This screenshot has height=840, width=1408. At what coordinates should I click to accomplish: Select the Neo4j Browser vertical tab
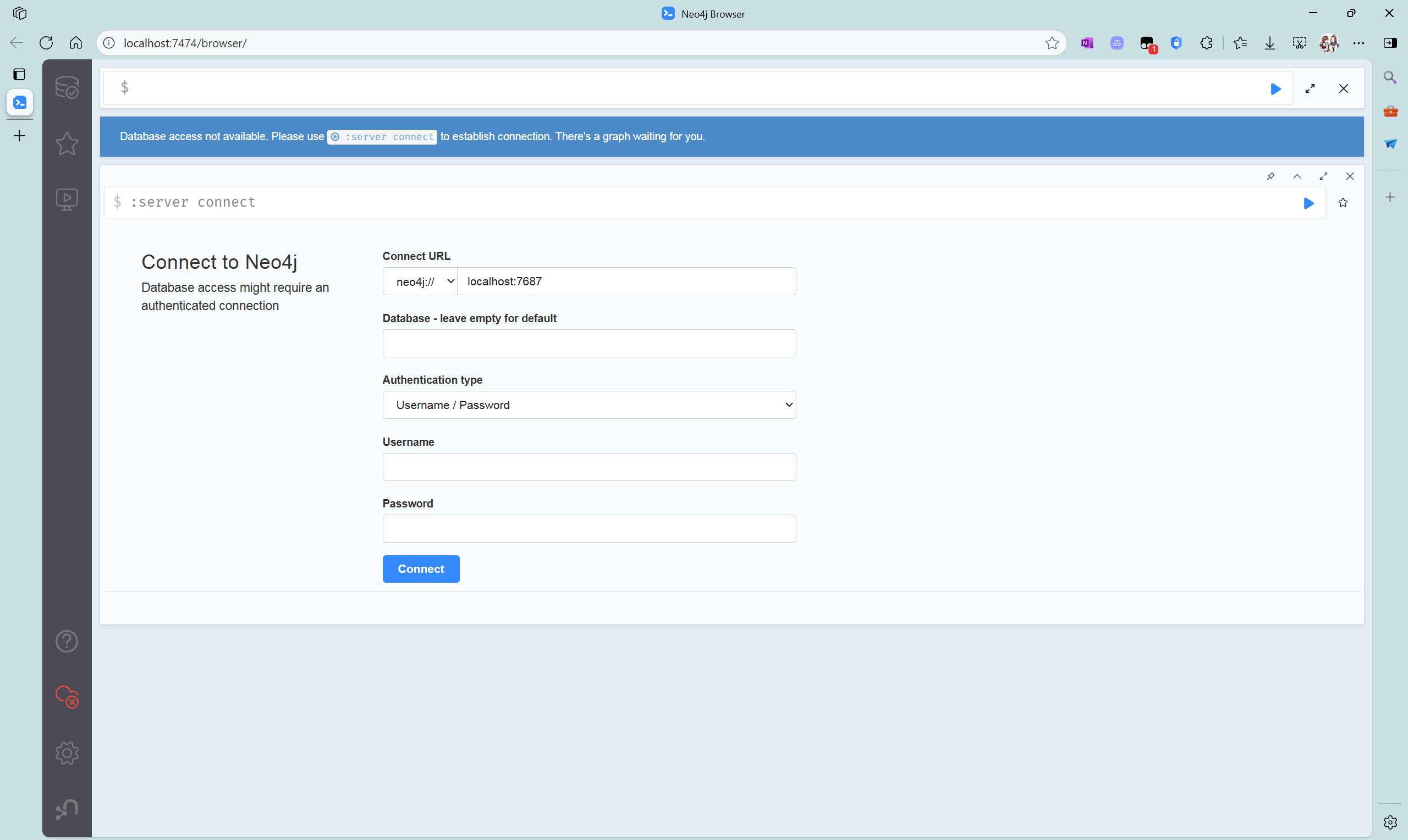[20, 102]
